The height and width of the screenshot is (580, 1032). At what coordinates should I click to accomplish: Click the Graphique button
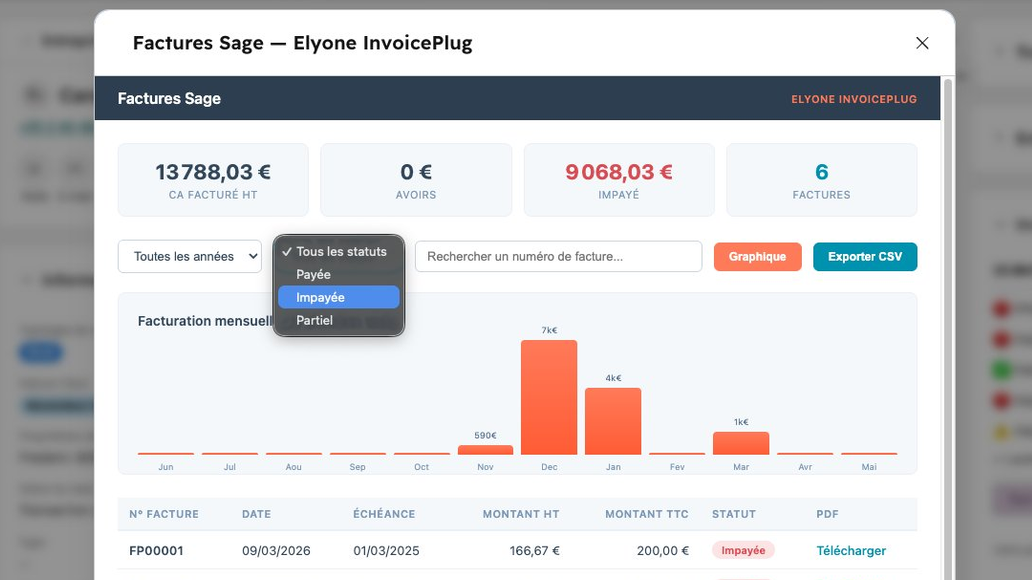tap(758, 257)
